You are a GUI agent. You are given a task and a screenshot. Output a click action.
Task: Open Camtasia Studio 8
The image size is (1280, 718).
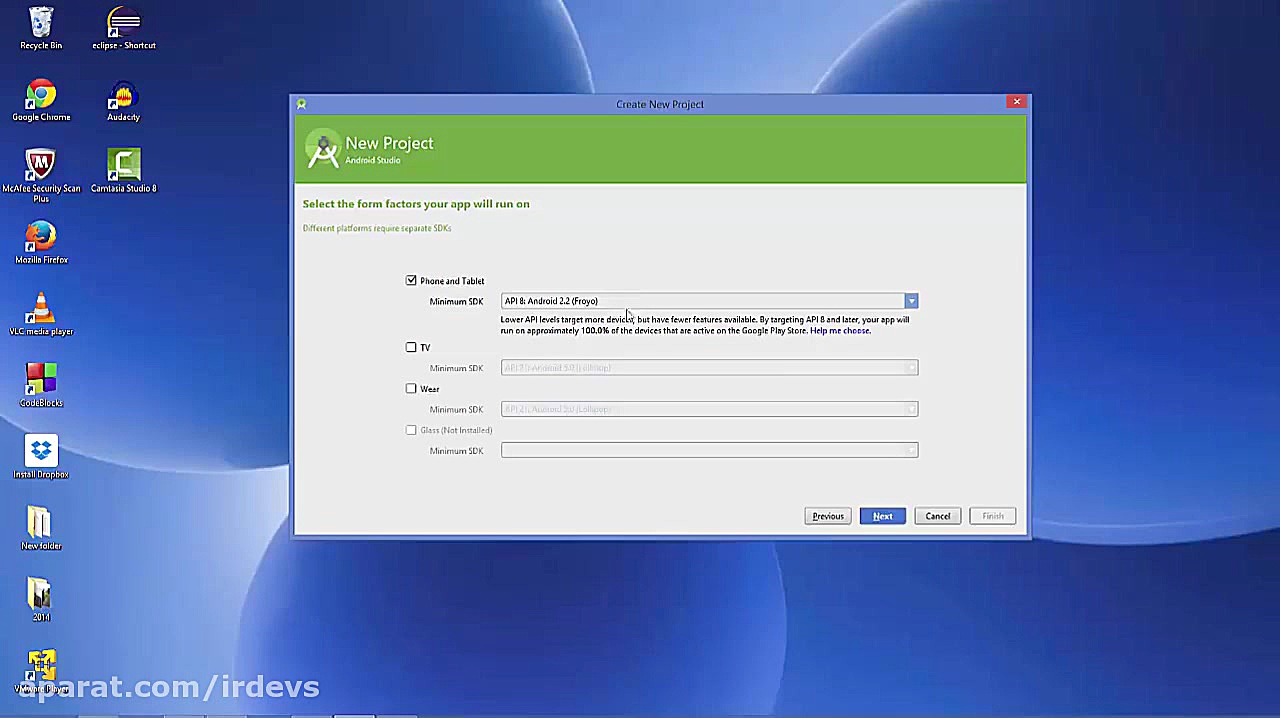[x=123, y=165]
